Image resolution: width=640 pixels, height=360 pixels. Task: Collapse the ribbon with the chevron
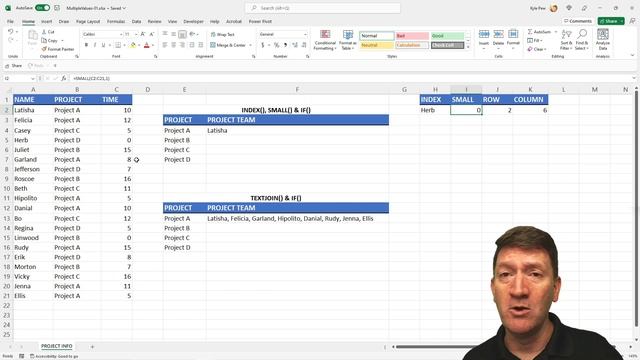click(x=633, y=56)
